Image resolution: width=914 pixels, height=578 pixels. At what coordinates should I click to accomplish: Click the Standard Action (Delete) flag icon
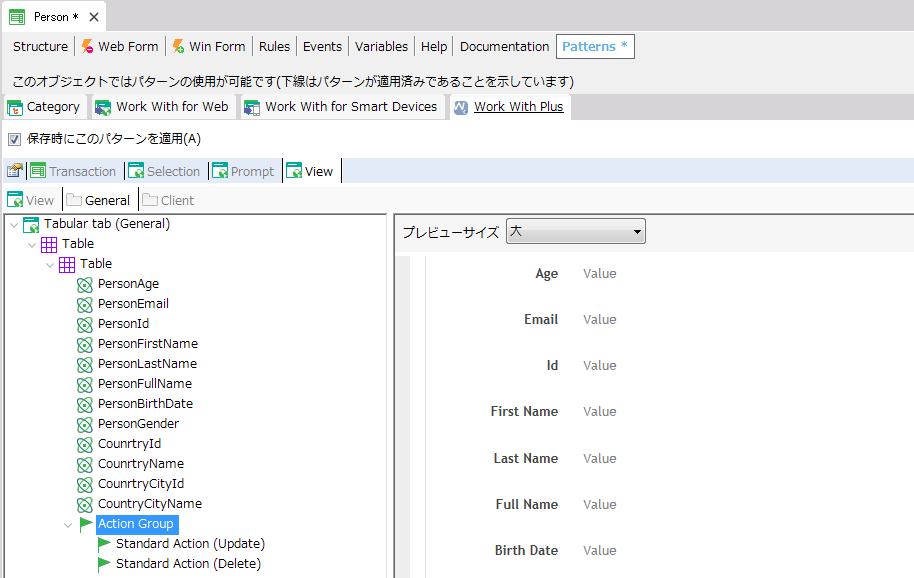pyautogui.click(x=103, y=563)
